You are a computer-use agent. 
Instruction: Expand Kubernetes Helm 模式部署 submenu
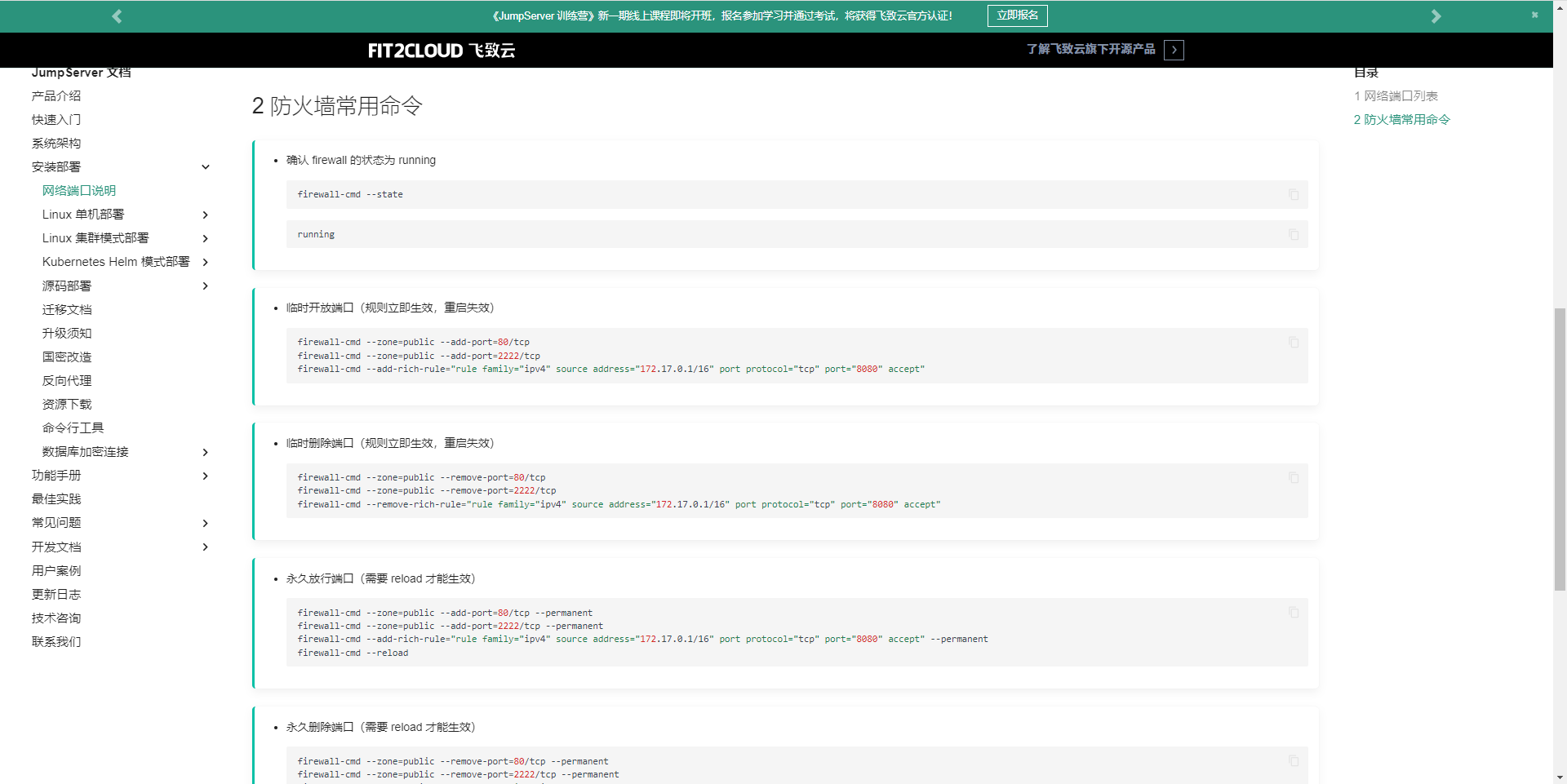click(206, 262)
